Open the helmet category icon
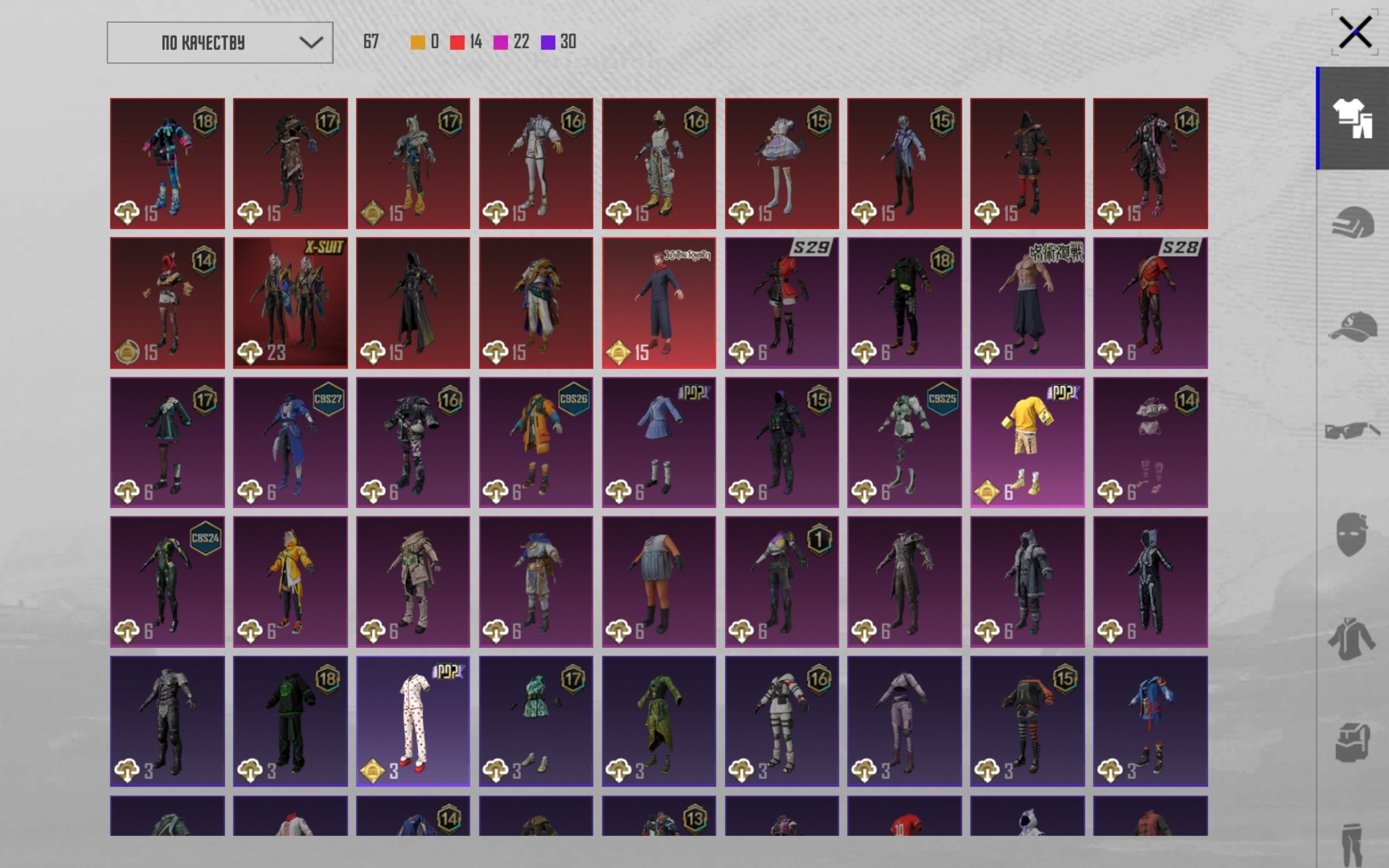 tap(1353, 222)
